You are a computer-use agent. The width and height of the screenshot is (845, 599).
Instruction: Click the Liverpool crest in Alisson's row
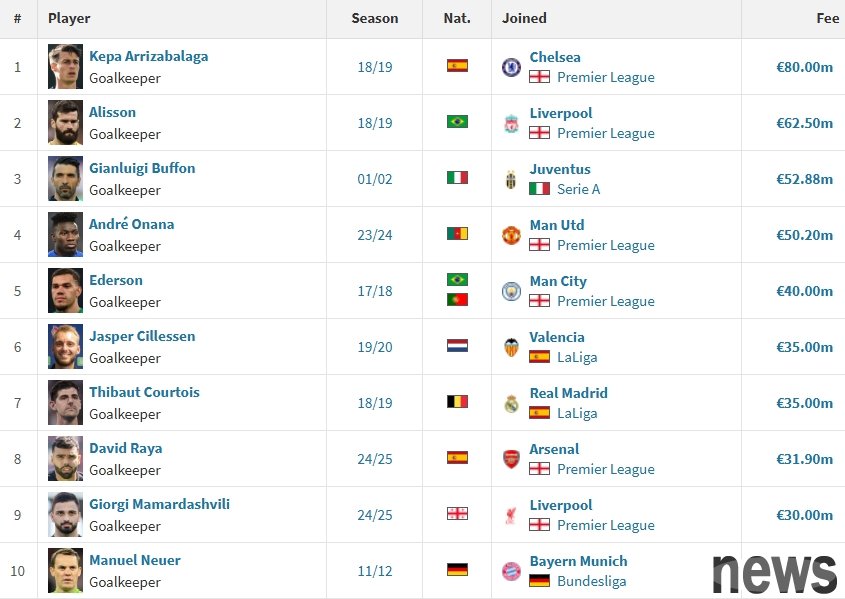pyautogui.click(x=511, y=123)
